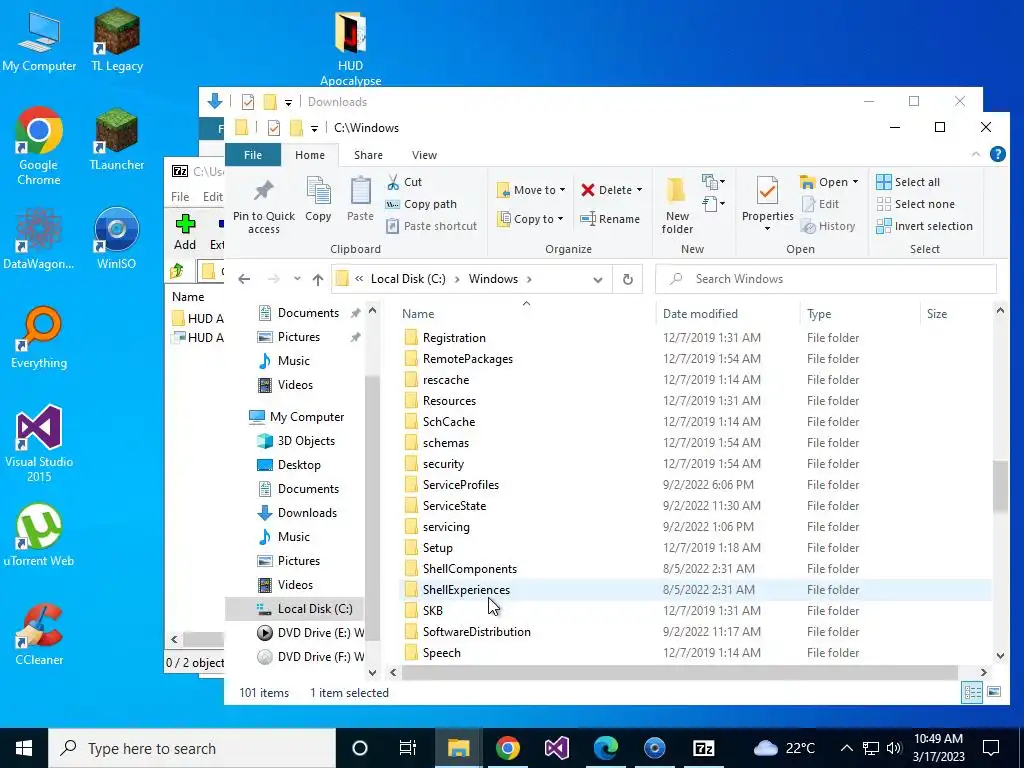Click Invert selection
Viewport: 1024px width, 768px height.
coord(924,226)
